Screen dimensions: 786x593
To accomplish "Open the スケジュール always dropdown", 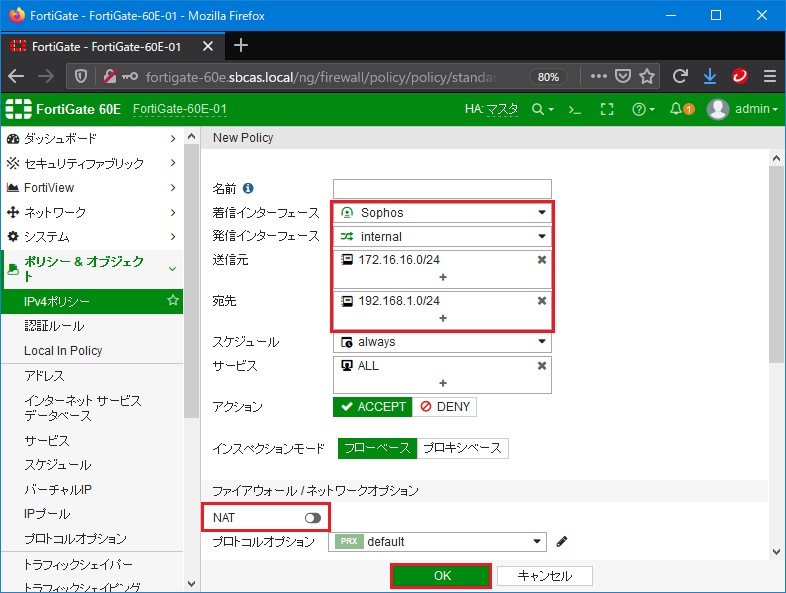I will tap(442, 342).
